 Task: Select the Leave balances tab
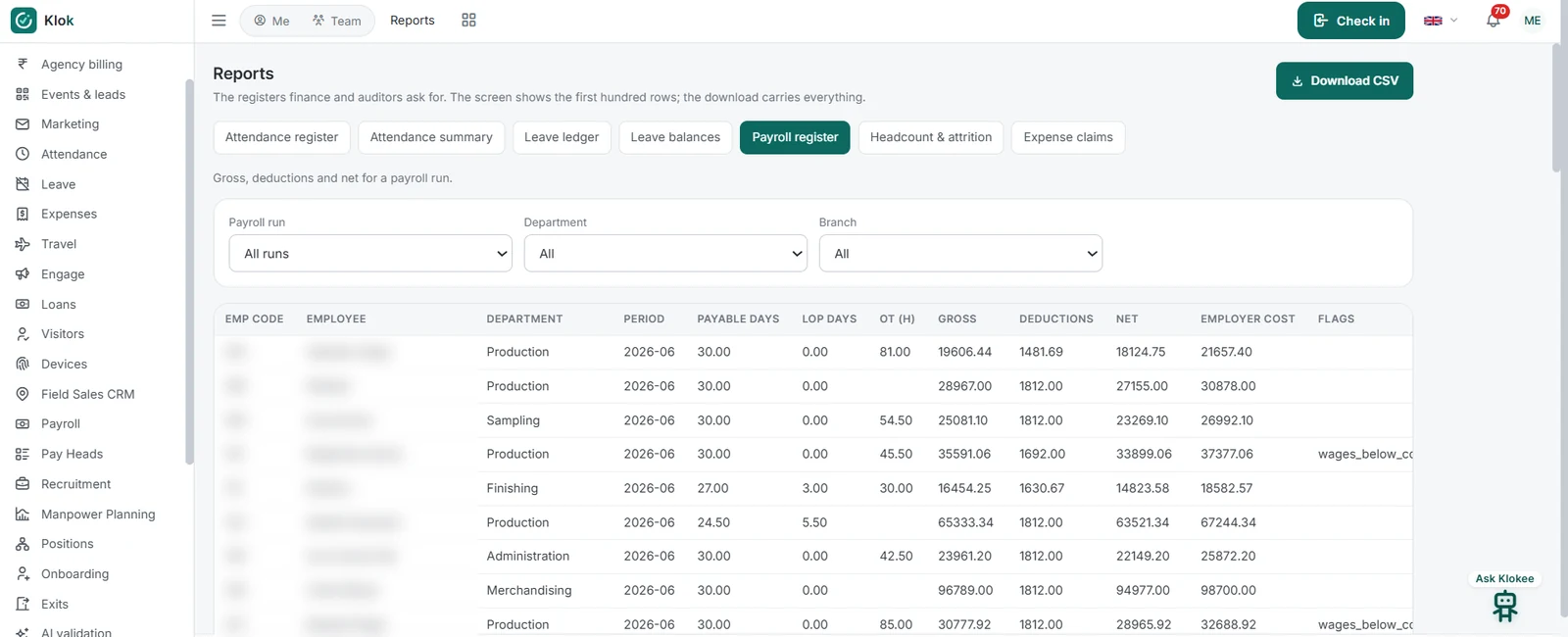[x=675, y=137]
